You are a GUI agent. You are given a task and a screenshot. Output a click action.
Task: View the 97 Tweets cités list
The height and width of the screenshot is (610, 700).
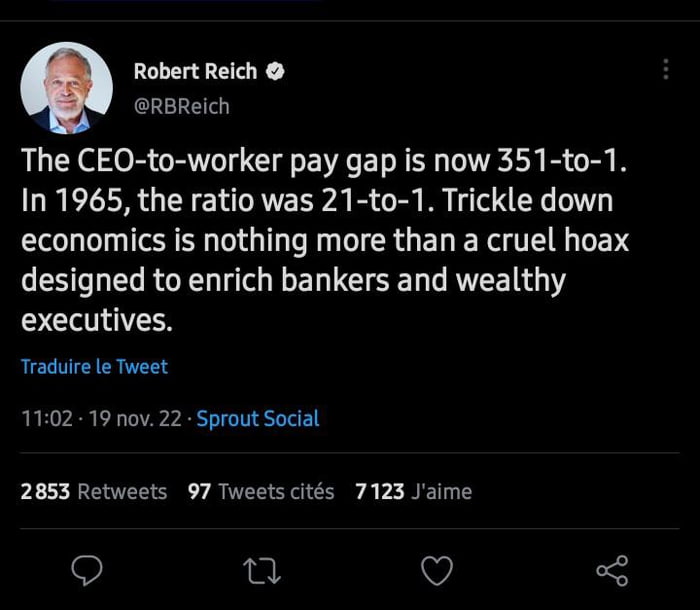[x=261, y=491]
